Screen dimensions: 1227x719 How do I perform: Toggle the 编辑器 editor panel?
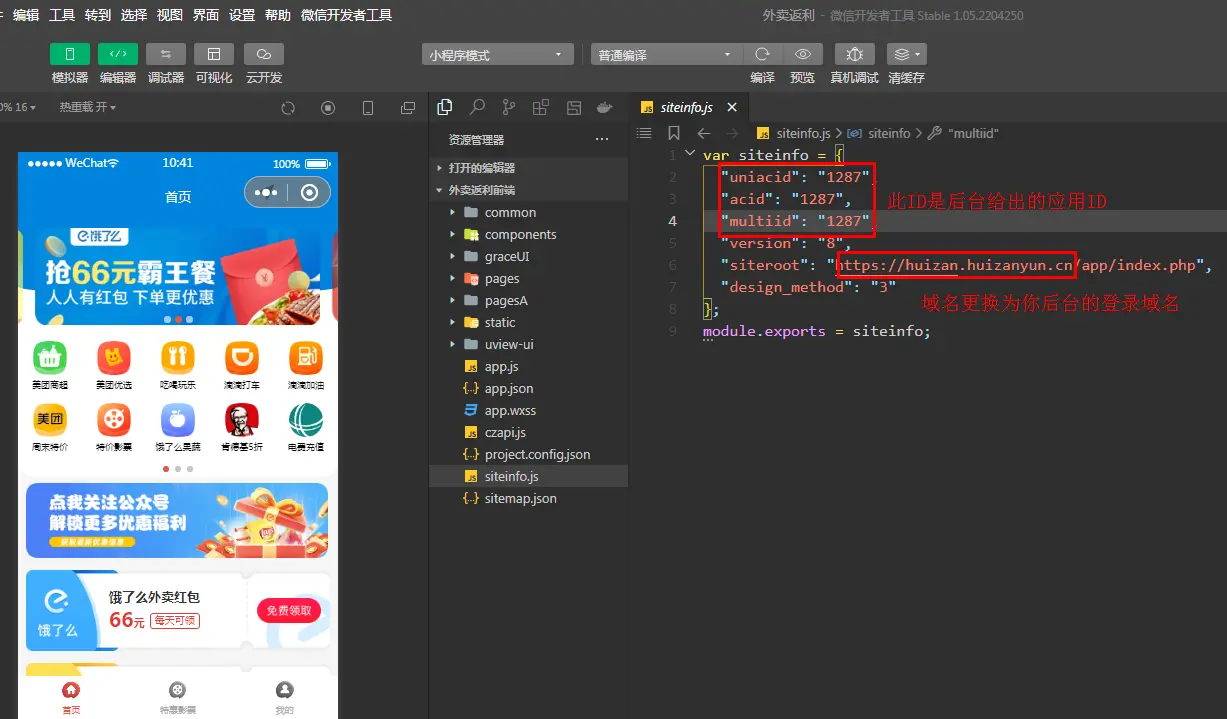point(118,54)
